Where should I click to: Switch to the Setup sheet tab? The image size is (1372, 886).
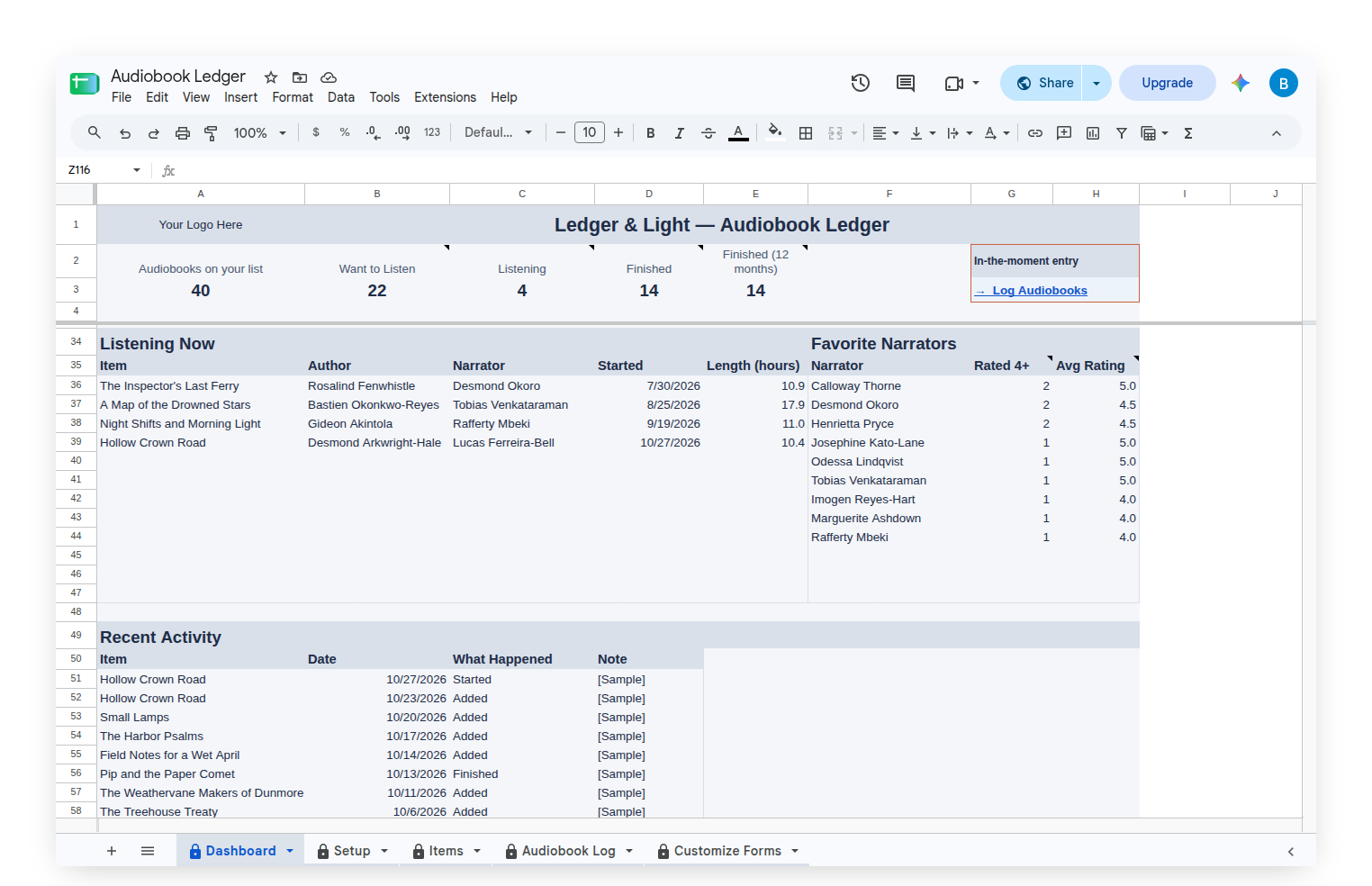click(352, 851)
